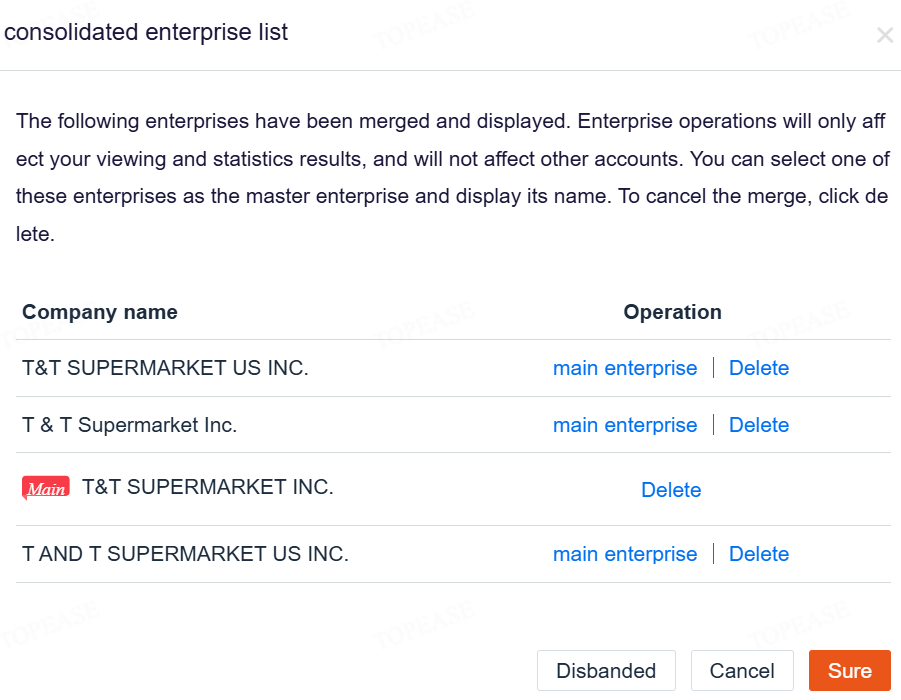Cancel the enterprise merge dialog
The width and height of the screenshot is (901, 700).
coord(742,671)
